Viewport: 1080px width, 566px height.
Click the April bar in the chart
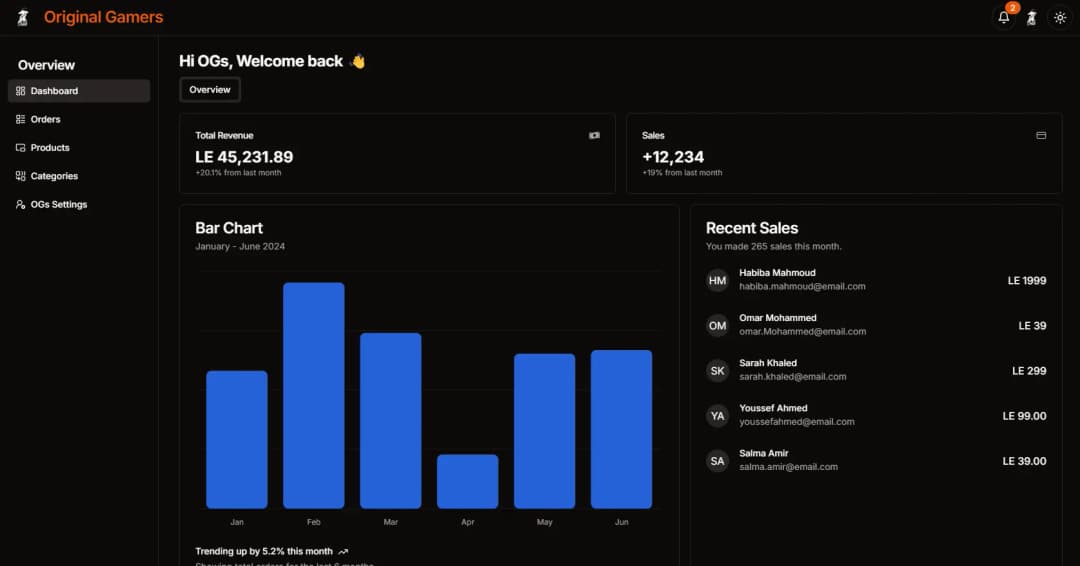(468, 481)
